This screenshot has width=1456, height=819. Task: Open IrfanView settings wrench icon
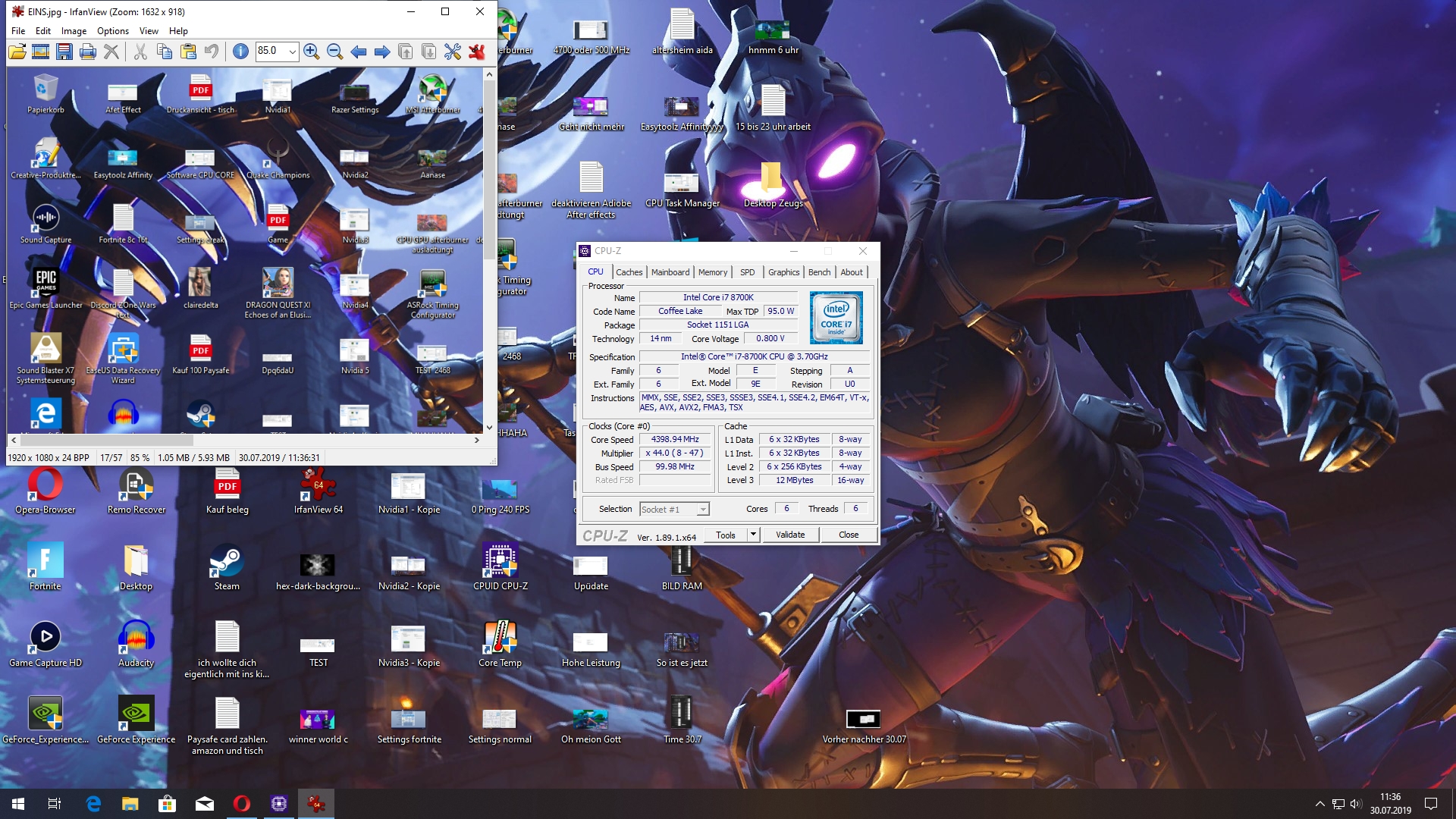click(453, 52)
